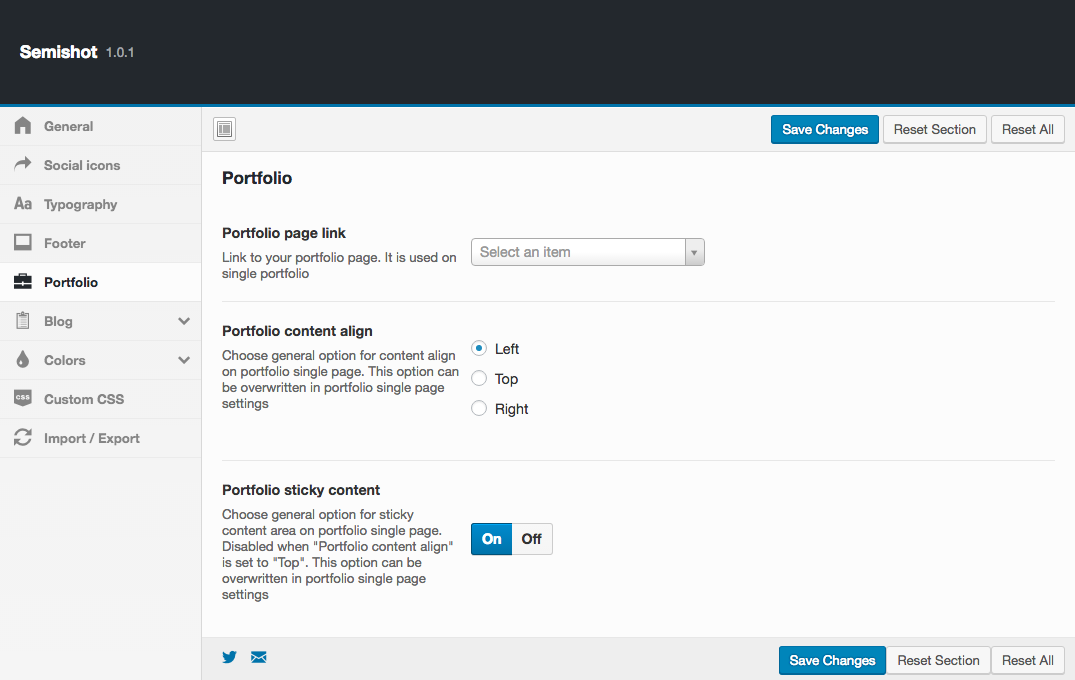Image resolution: width=1075 pixels, height=680 pixels.
Task: Click the top Save Changes button
Action: 825,129
